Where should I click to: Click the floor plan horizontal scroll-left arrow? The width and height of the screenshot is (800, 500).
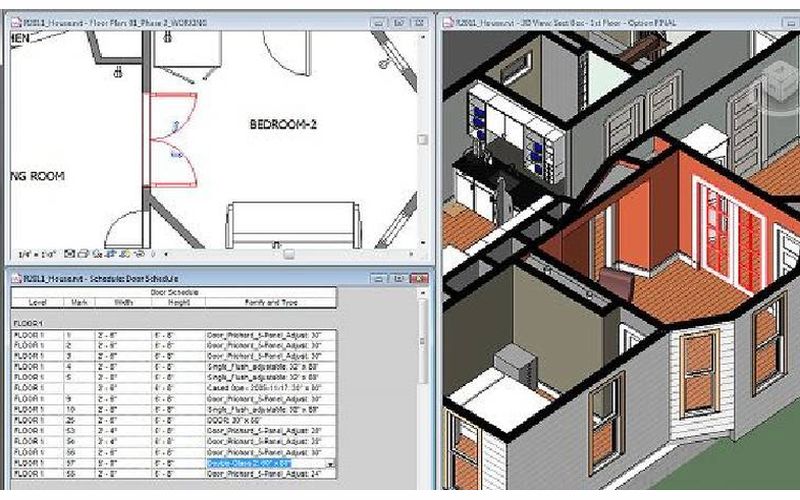point(166,254)
